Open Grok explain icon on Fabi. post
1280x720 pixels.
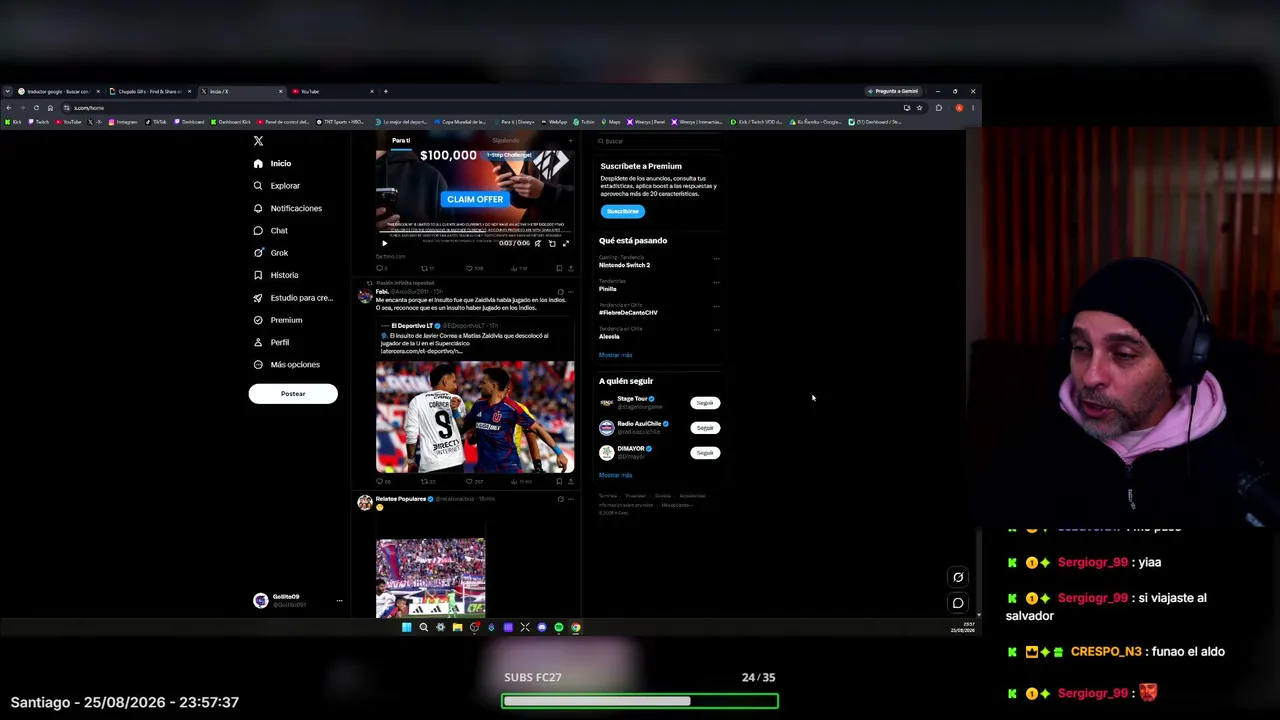tap(560, 292)
